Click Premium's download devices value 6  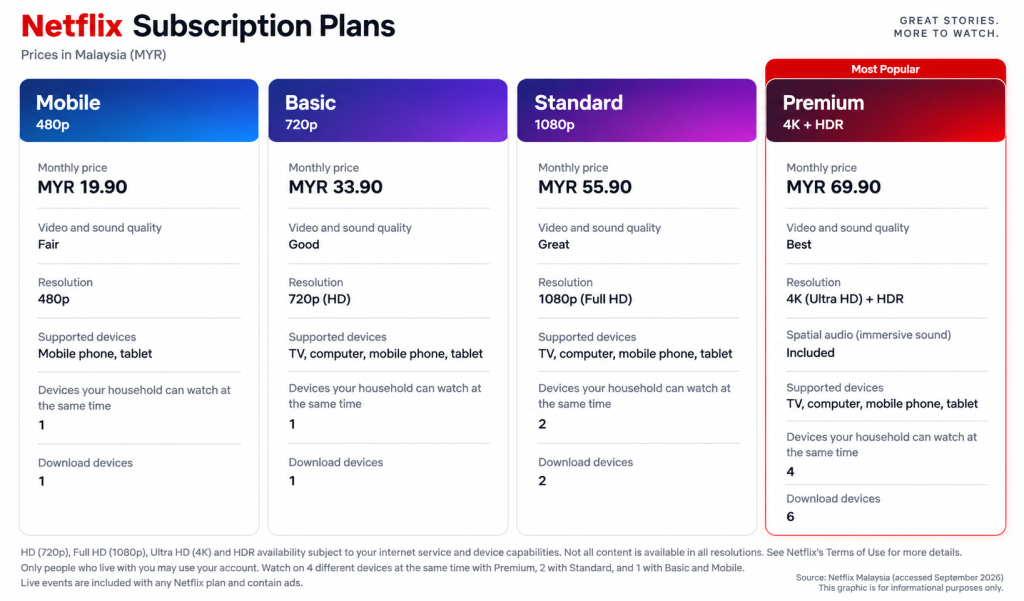790,517
